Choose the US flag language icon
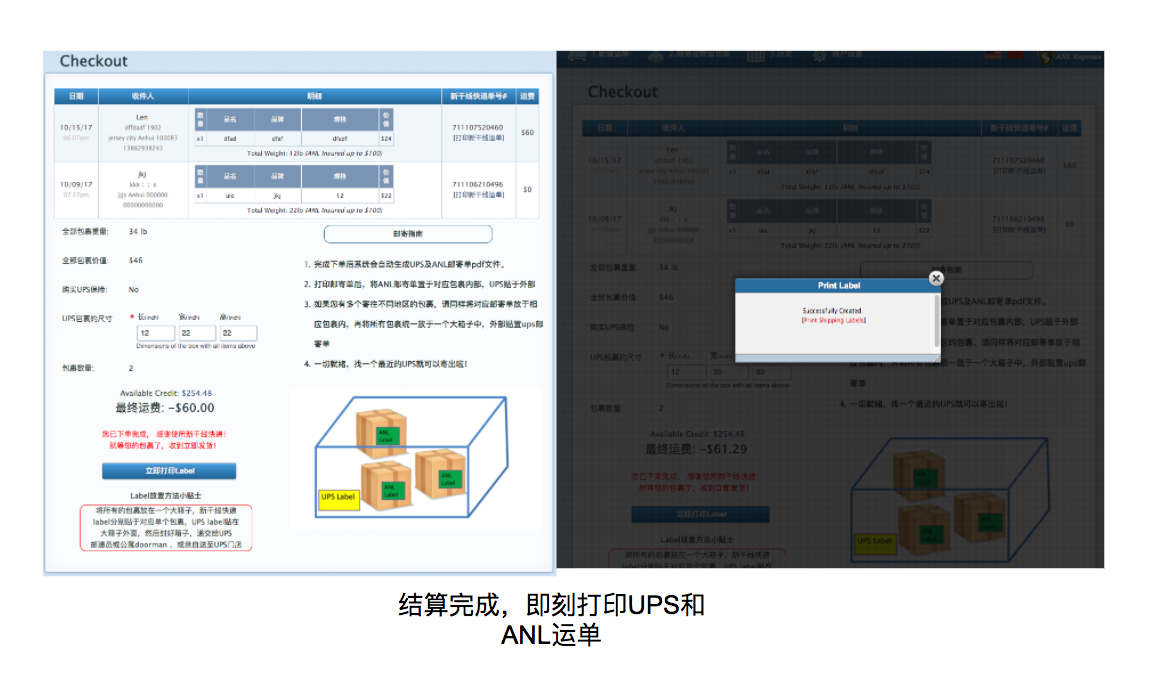Viewport: 1151px width, 700px height. pos(993,55)
